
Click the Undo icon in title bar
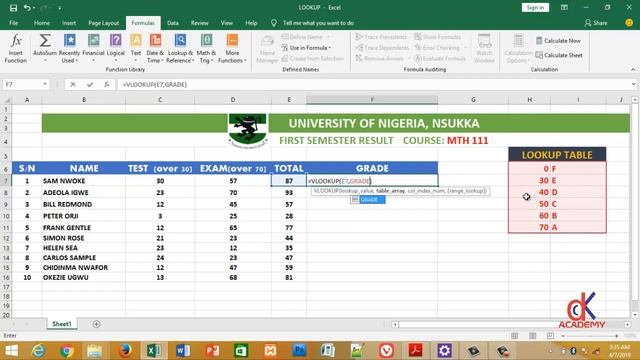click(x=27, y=8)
